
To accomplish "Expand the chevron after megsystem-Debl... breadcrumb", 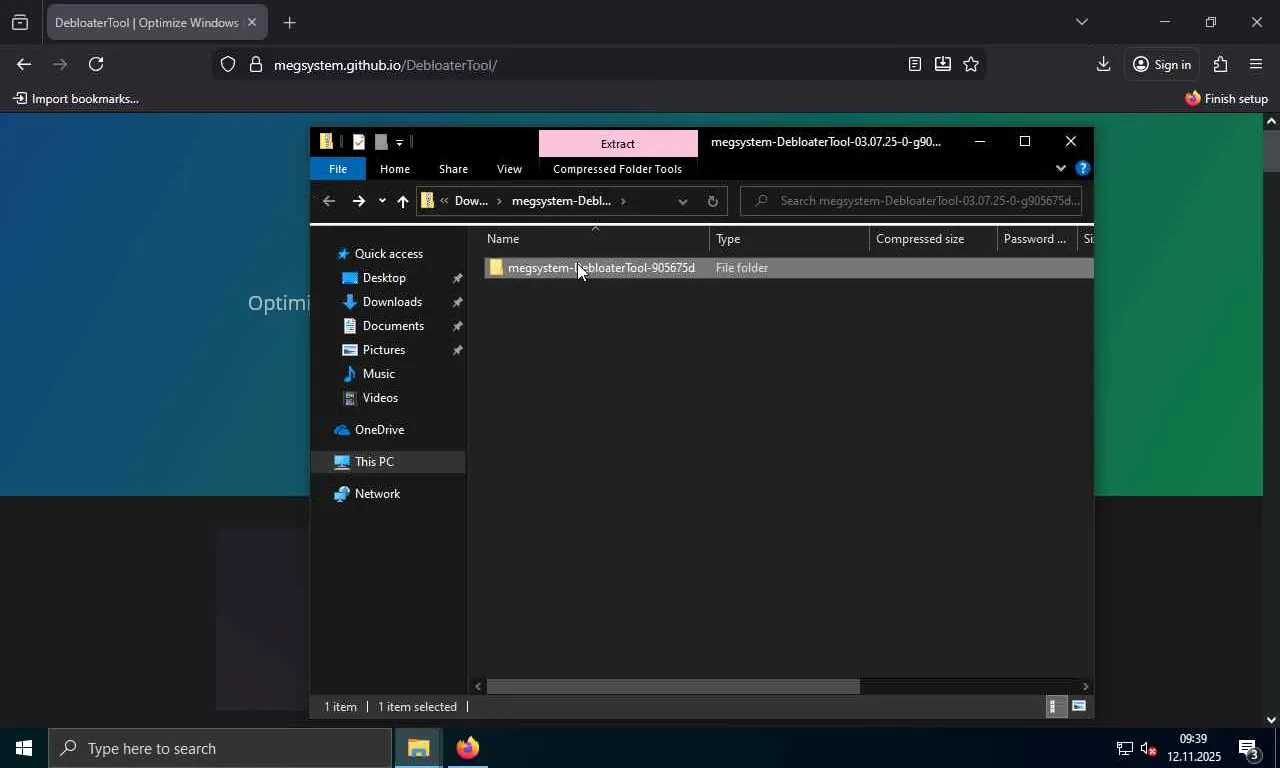I will tap(623, 201).
